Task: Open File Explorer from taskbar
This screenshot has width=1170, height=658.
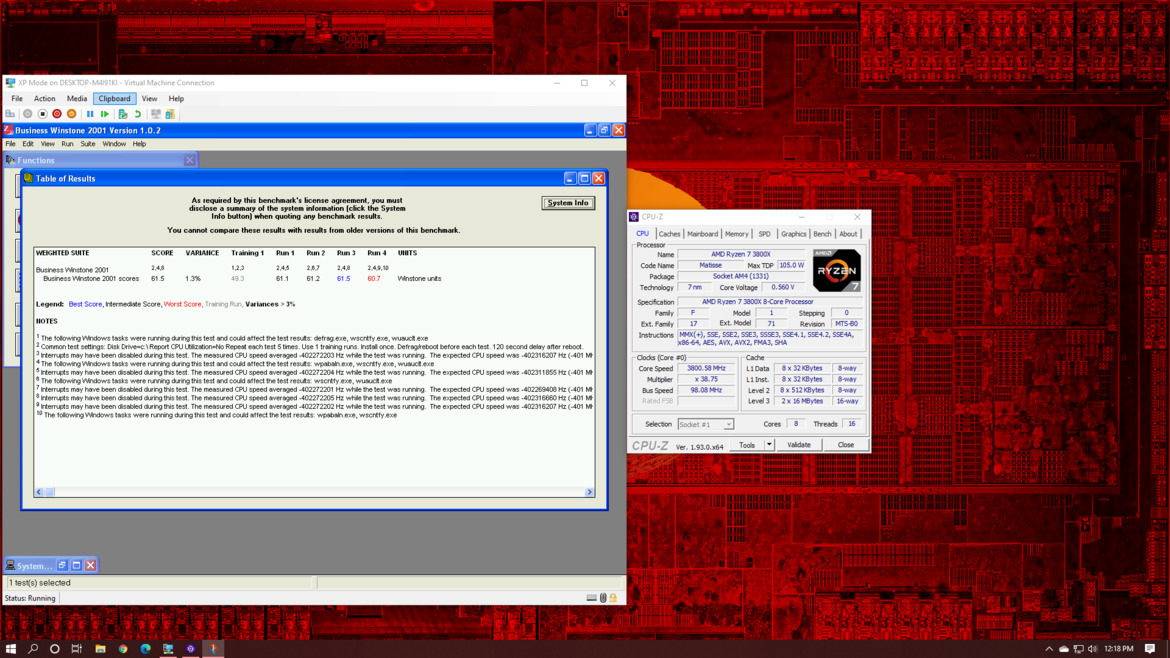Action: pos(100,648)
